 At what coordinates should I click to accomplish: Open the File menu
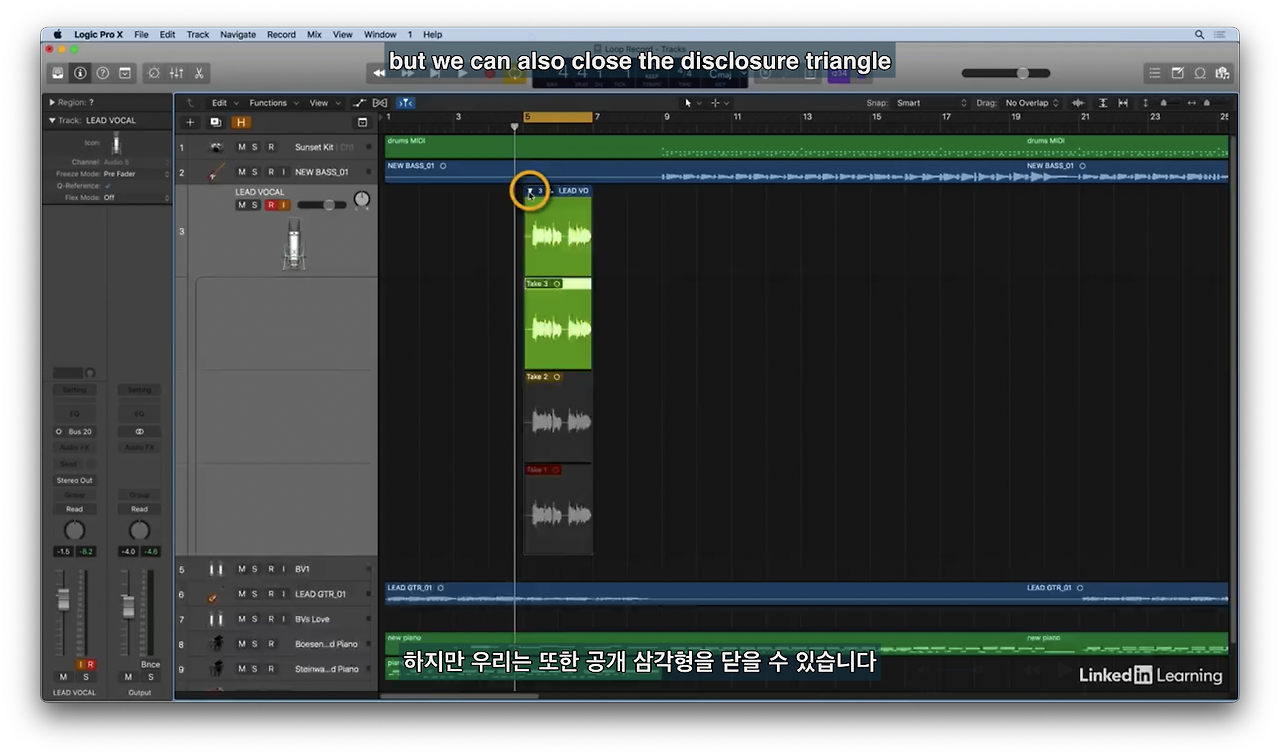(141, 34)
